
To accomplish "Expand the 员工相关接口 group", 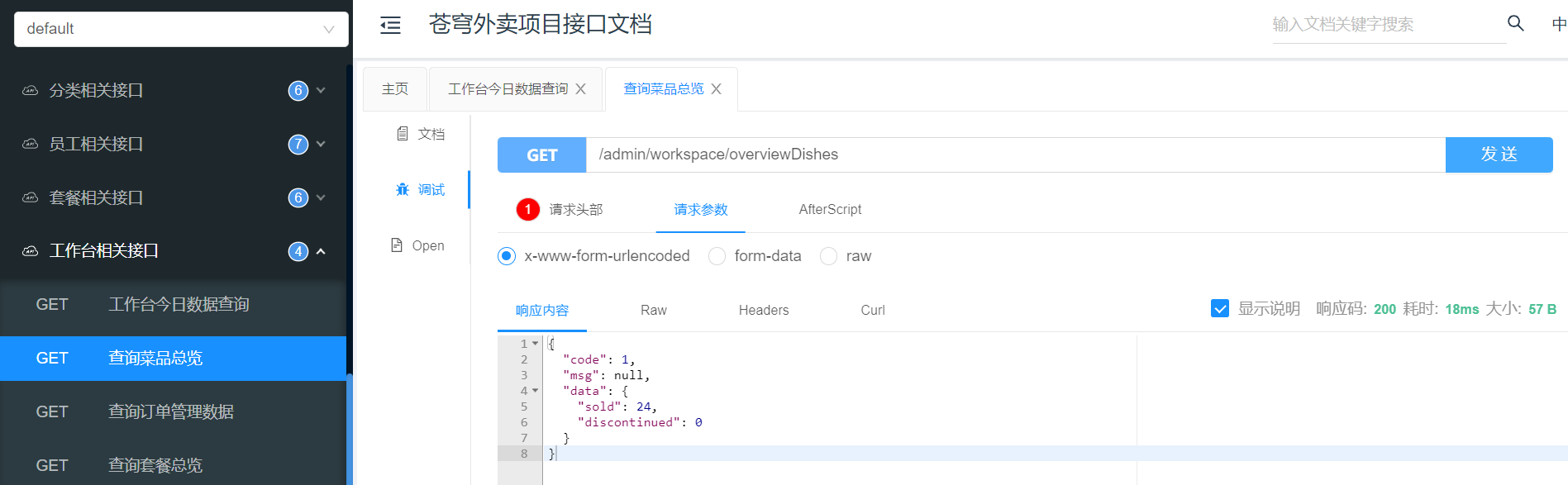I will tap(321, 144).
